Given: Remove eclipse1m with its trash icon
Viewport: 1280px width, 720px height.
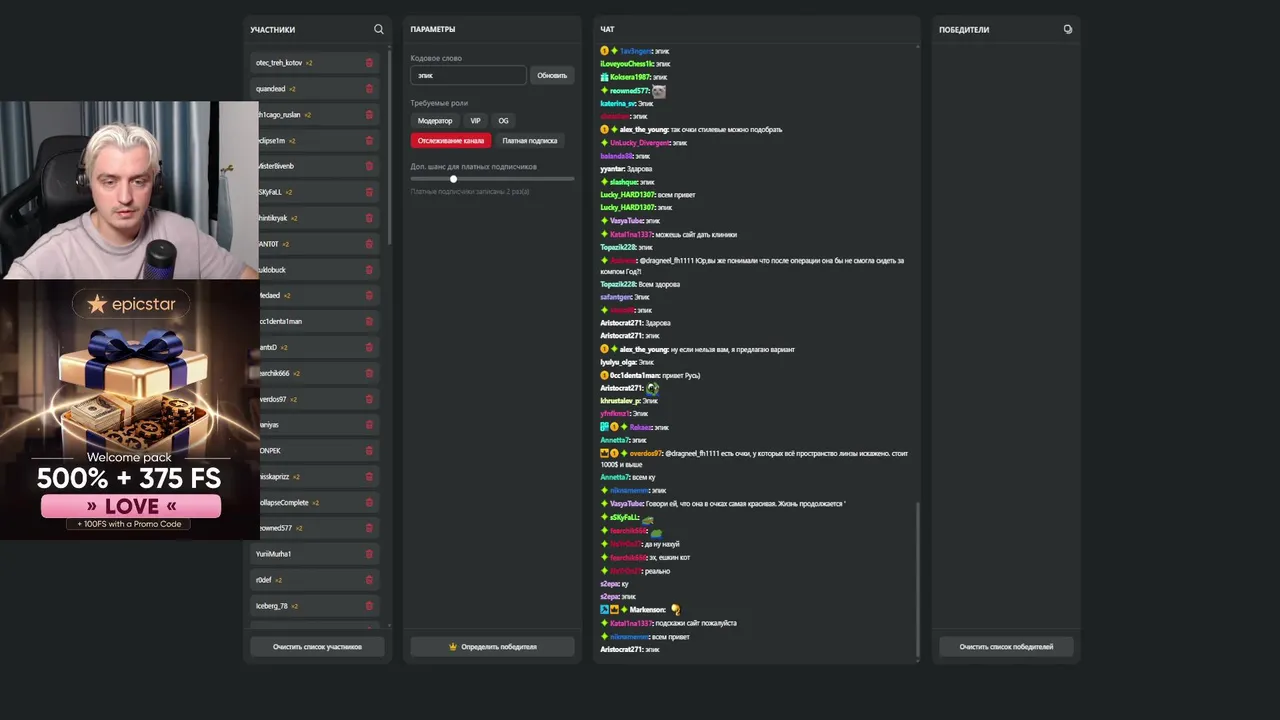Looking at the screenshot, I should 369,141.
